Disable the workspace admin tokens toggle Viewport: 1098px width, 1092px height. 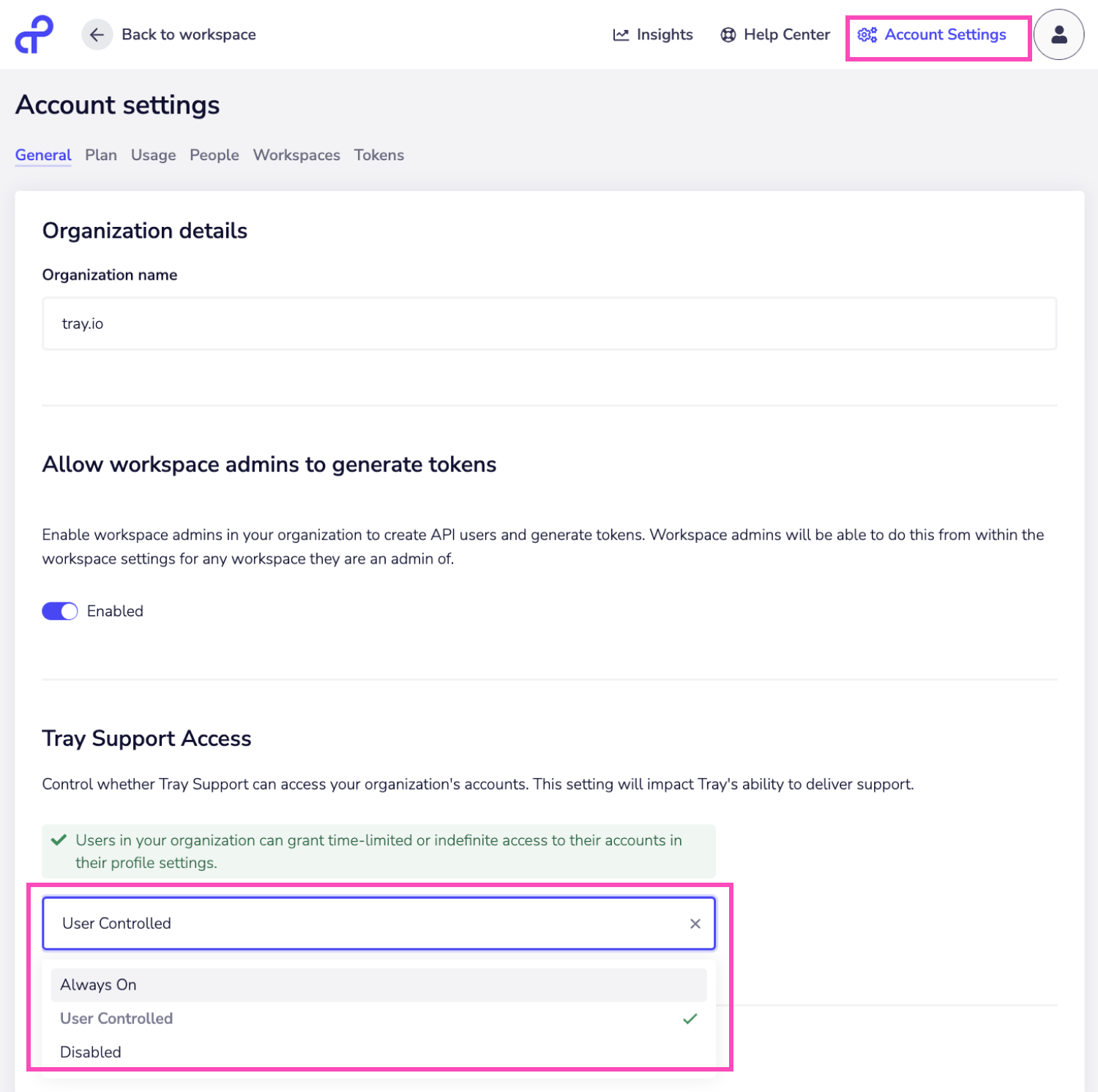click(59, 610)
